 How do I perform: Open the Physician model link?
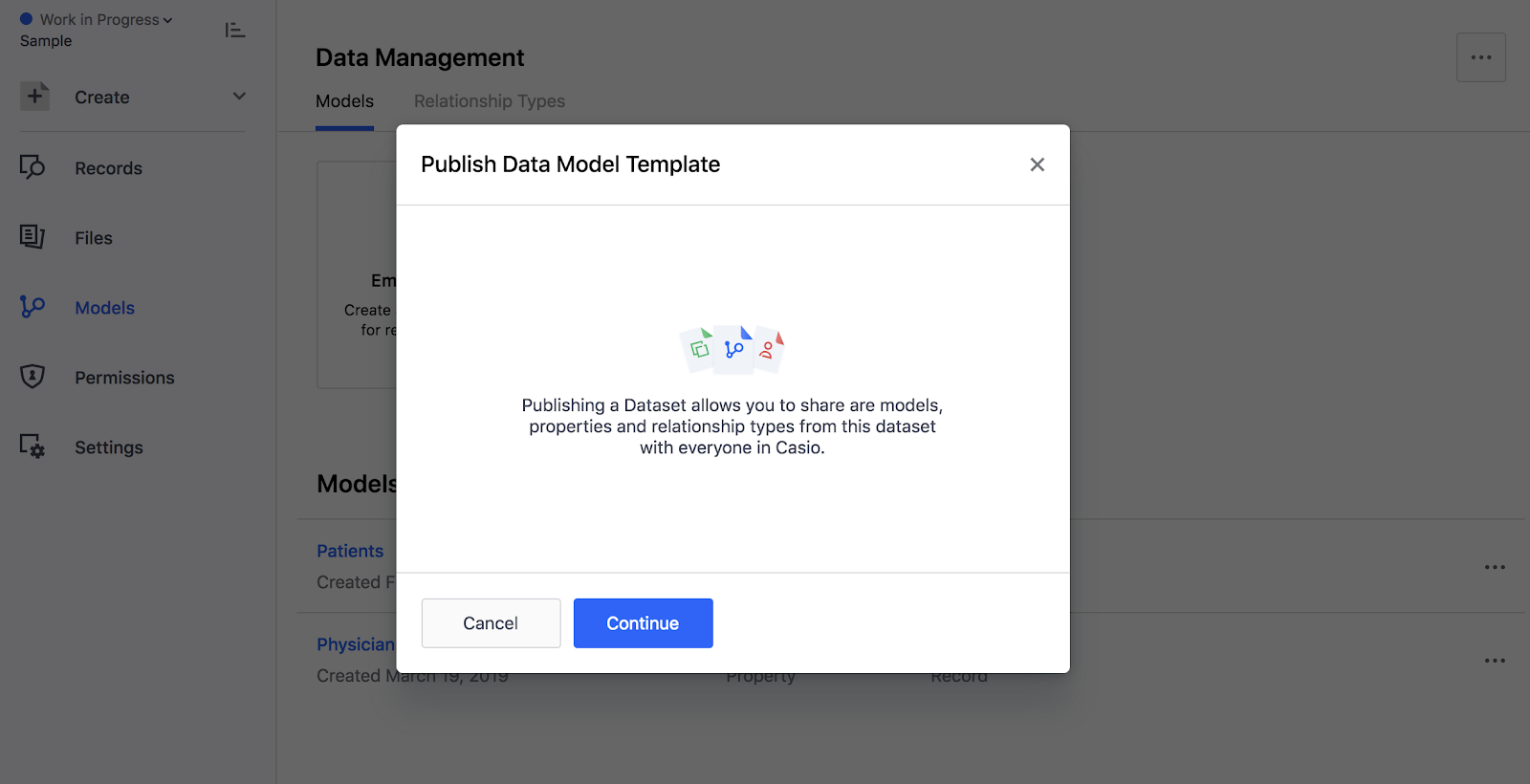pos(356,644)
